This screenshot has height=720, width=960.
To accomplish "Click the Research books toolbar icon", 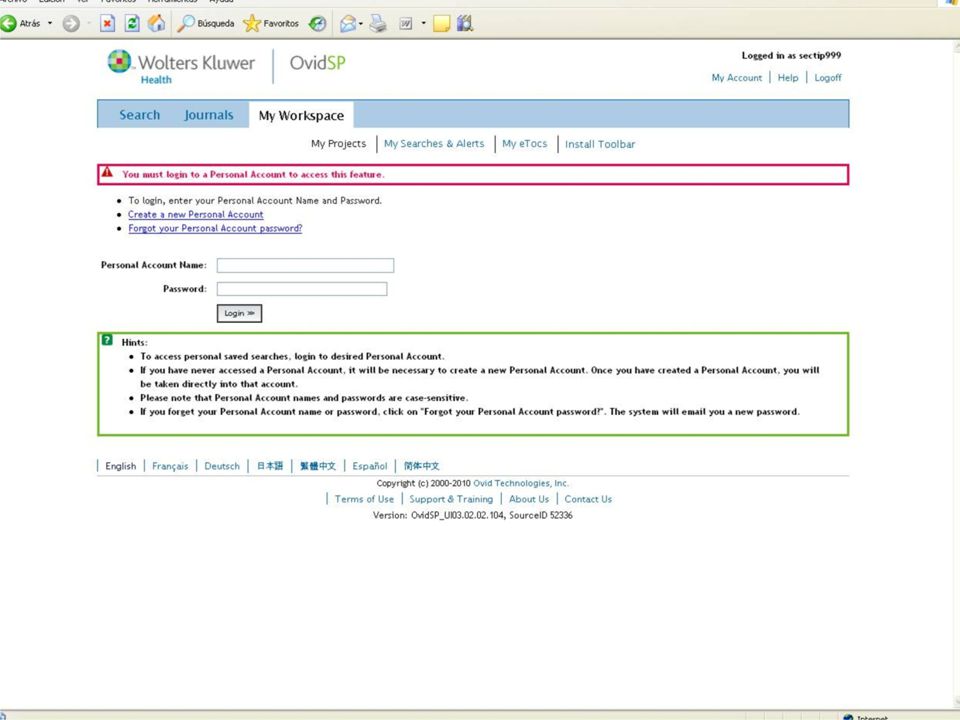I will coord(465,24).
